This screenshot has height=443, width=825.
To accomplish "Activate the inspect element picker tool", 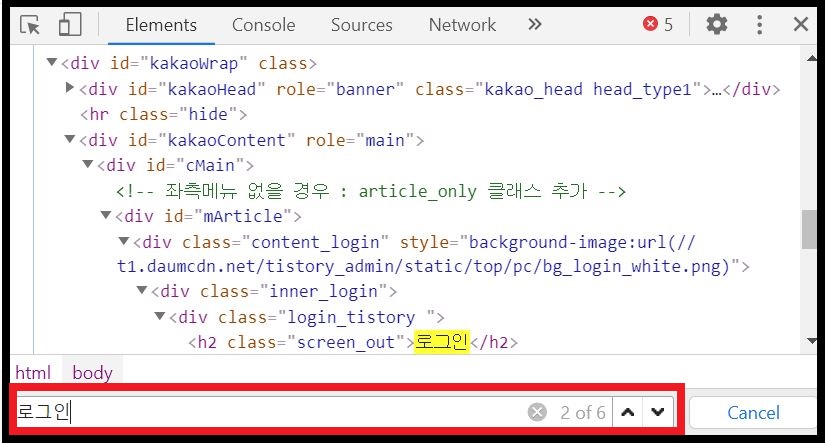I will pyautogui.click(x=30, y=25).
